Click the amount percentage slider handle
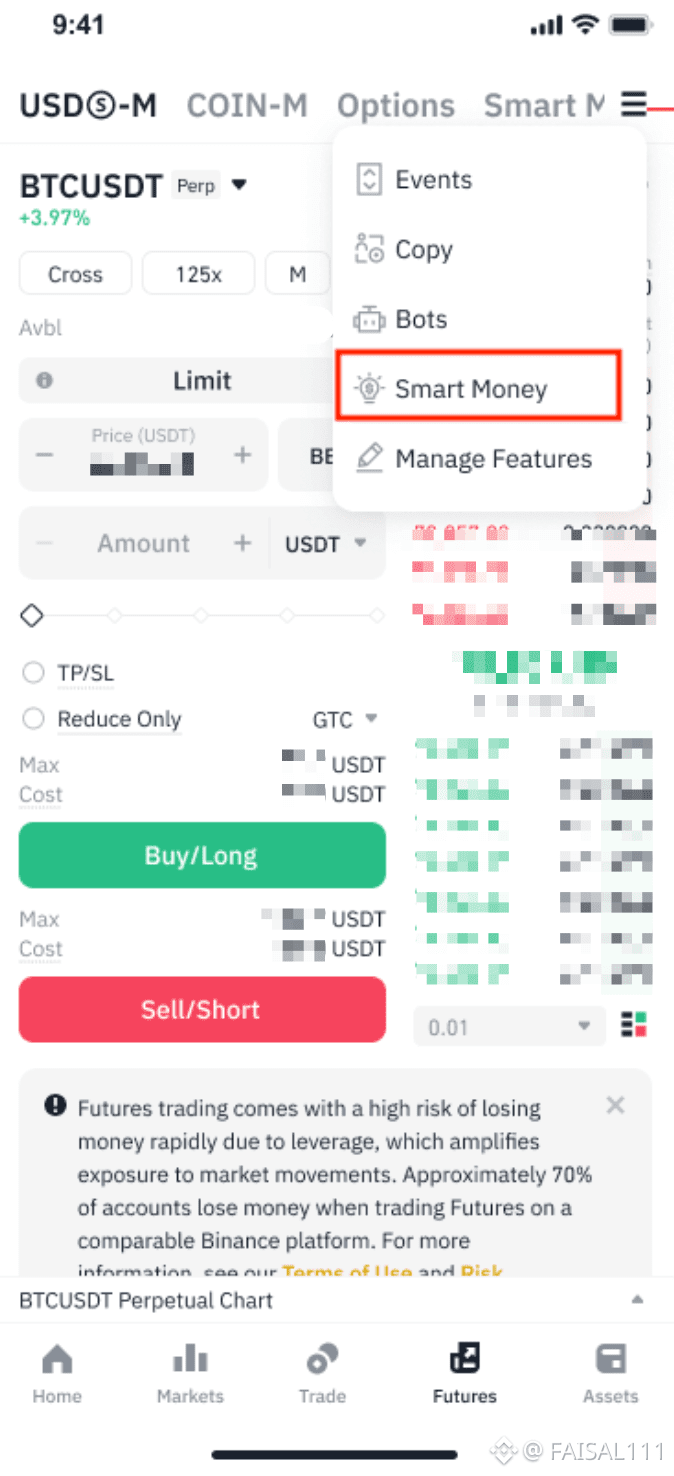The image size is (674, 1476). pyautogui.click(x=32, y=616)
